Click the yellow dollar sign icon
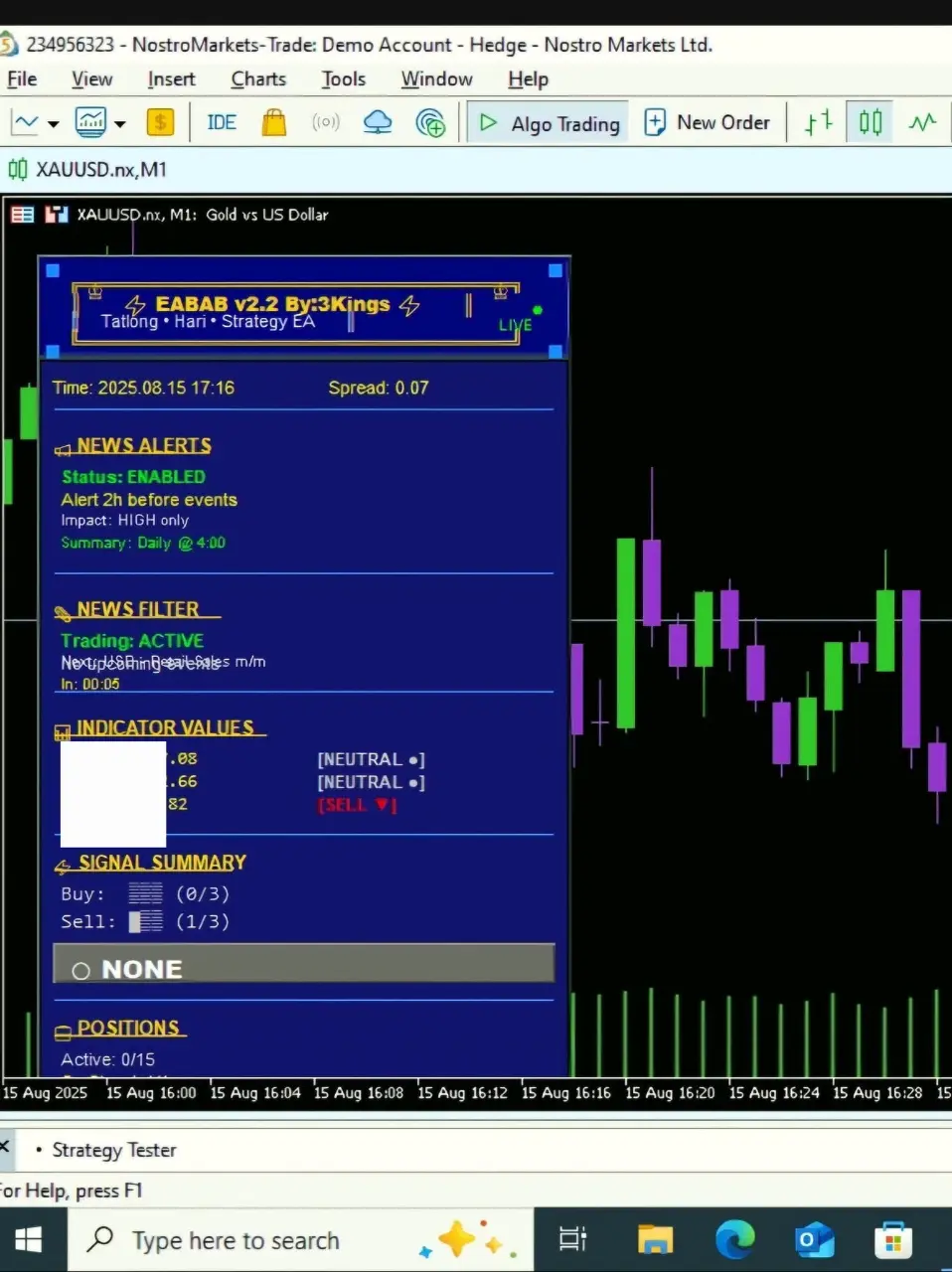 [x=159, y=122]
